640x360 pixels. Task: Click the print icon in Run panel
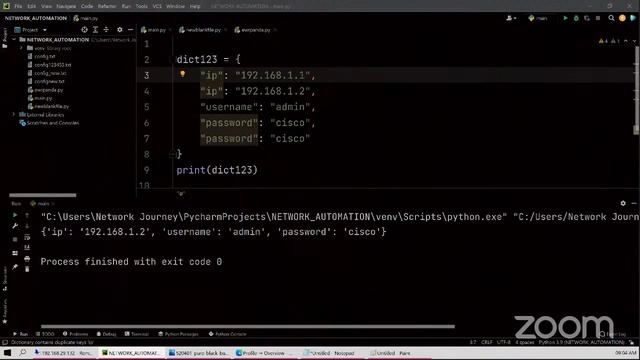[x=27, y=259]
